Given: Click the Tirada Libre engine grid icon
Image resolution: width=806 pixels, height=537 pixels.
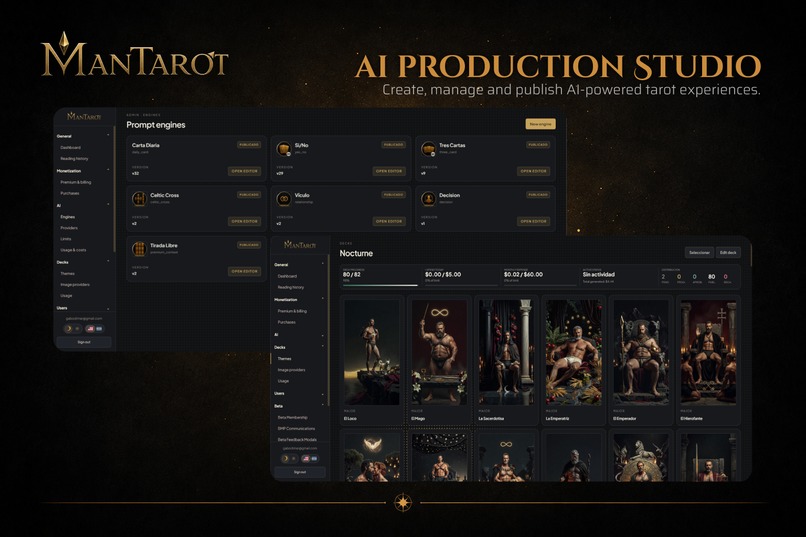Looking at the screenshot, I should 139,249.
